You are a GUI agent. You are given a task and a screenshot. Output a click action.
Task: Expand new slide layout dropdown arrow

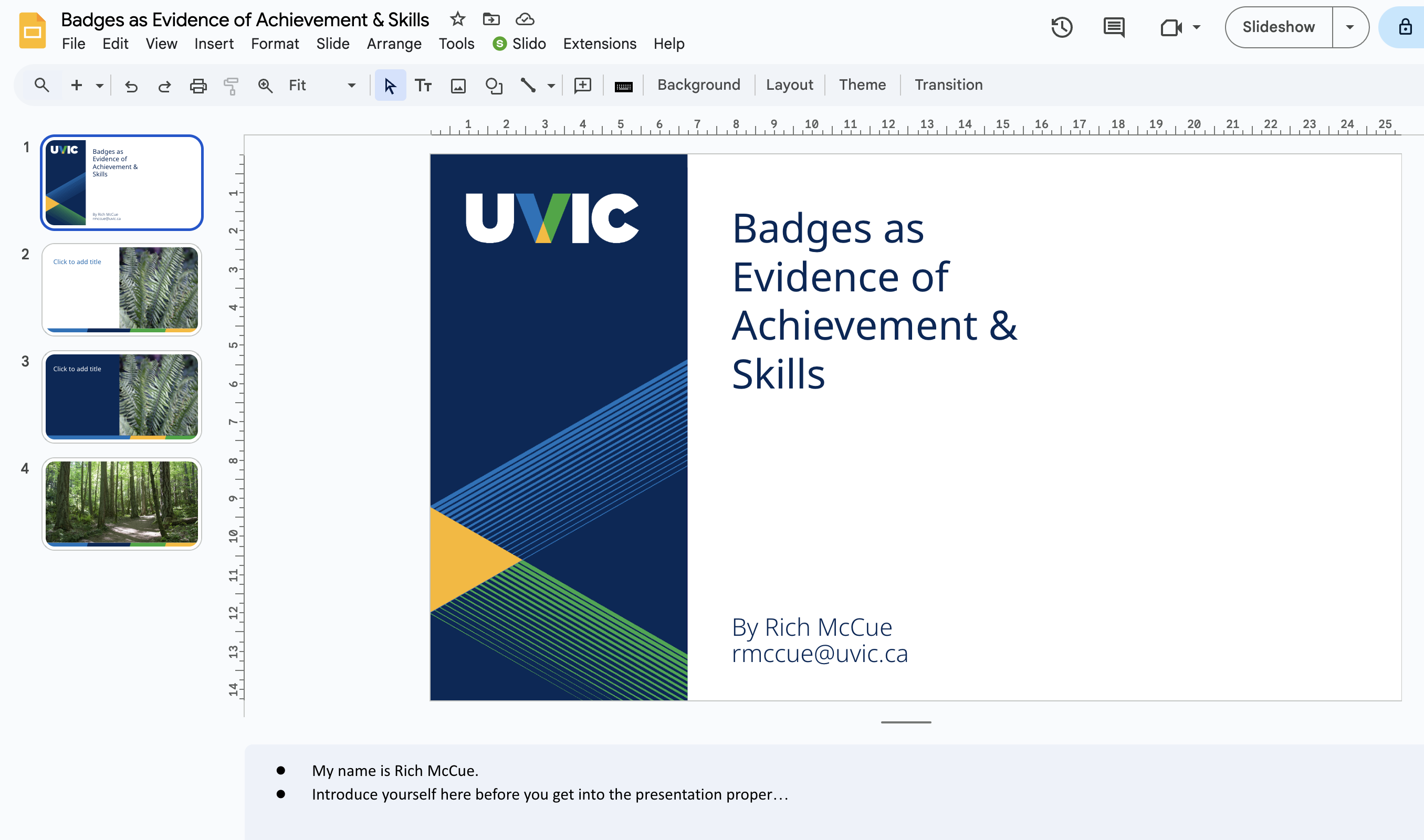[100, 86]
